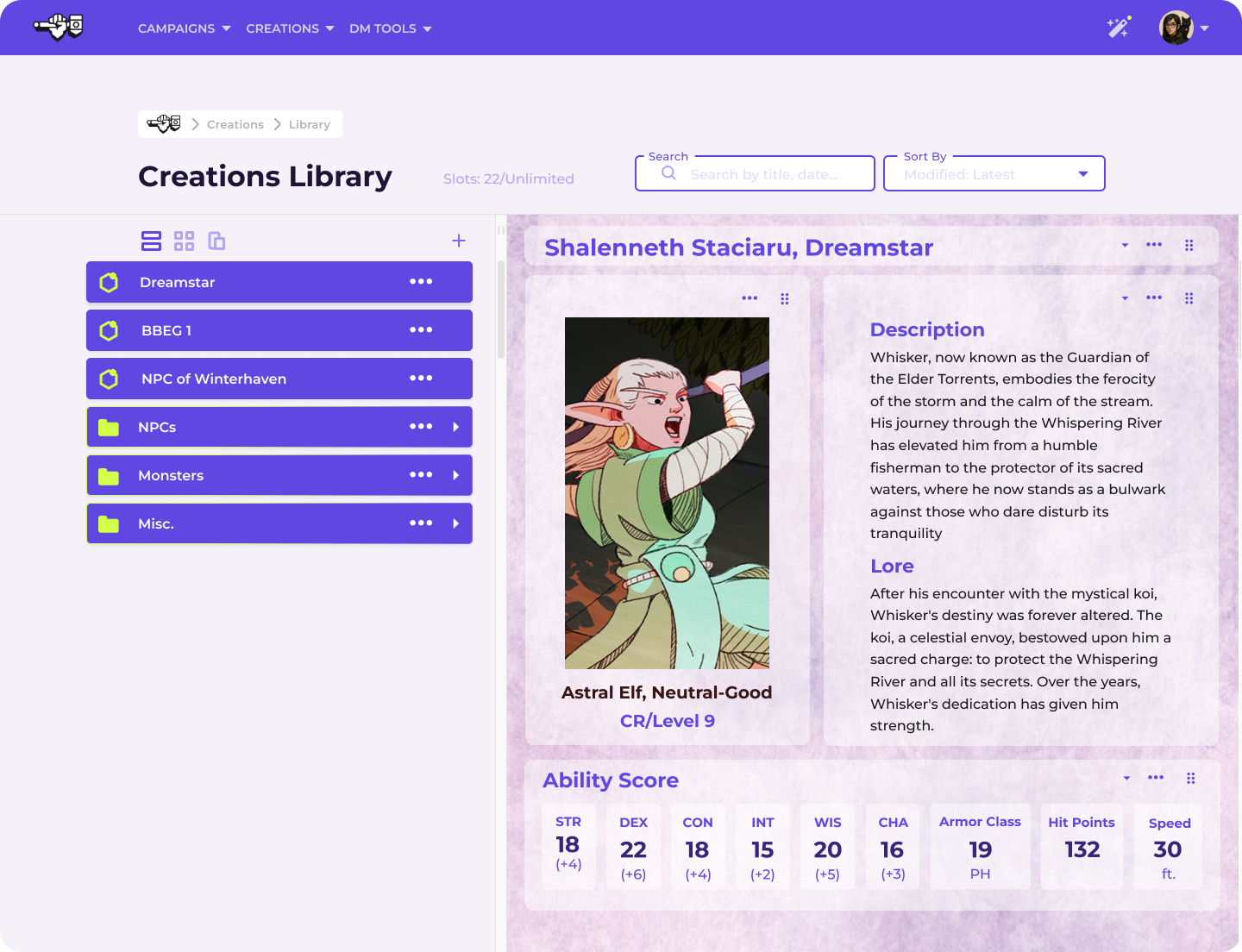Expand the Monsters folder arrow
The image size is (1242, 952).
pos(455,475)
